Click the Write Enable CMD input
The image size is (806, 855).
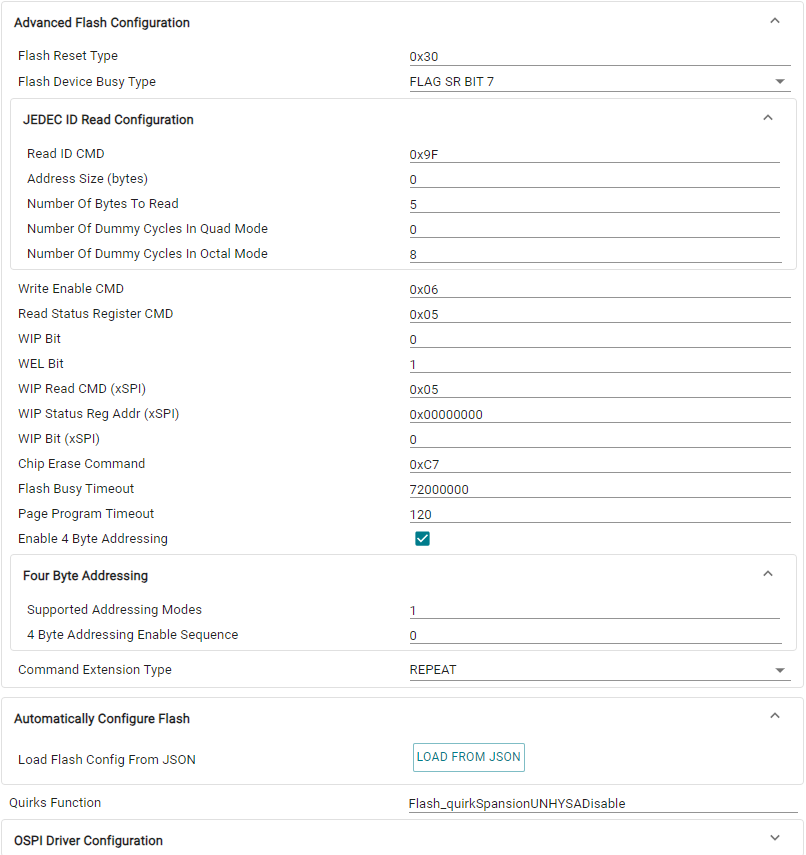pos(600,290)
